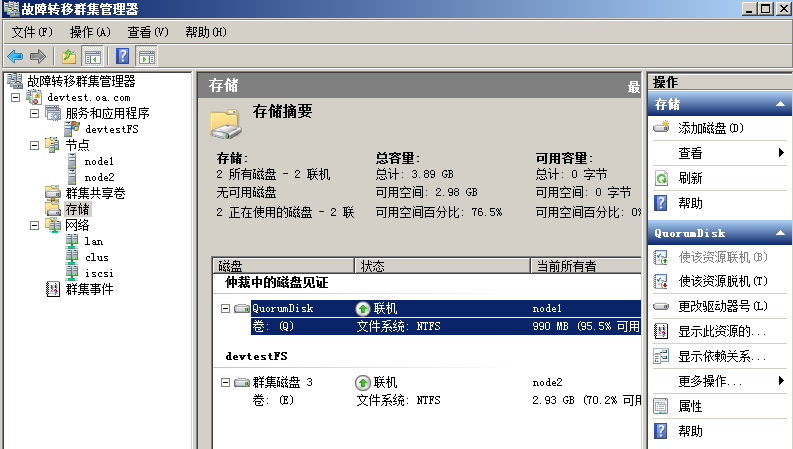The image size is (793, 449).
Task: Click 添加磁盘(D) action
Action: 711,128
